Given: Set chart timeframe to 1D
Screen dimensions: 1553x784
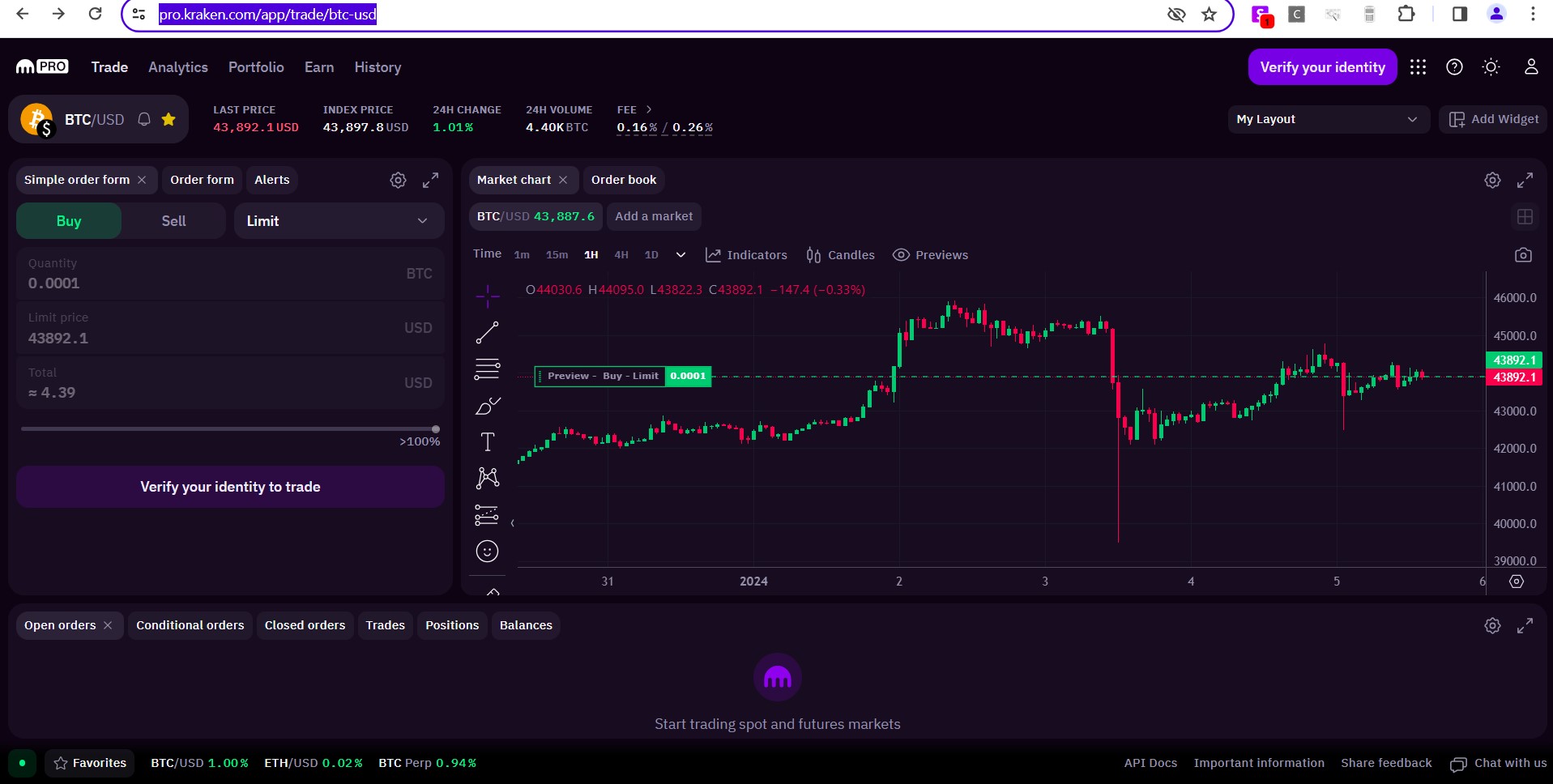Looking at the screenshot, I should point(651,255).
